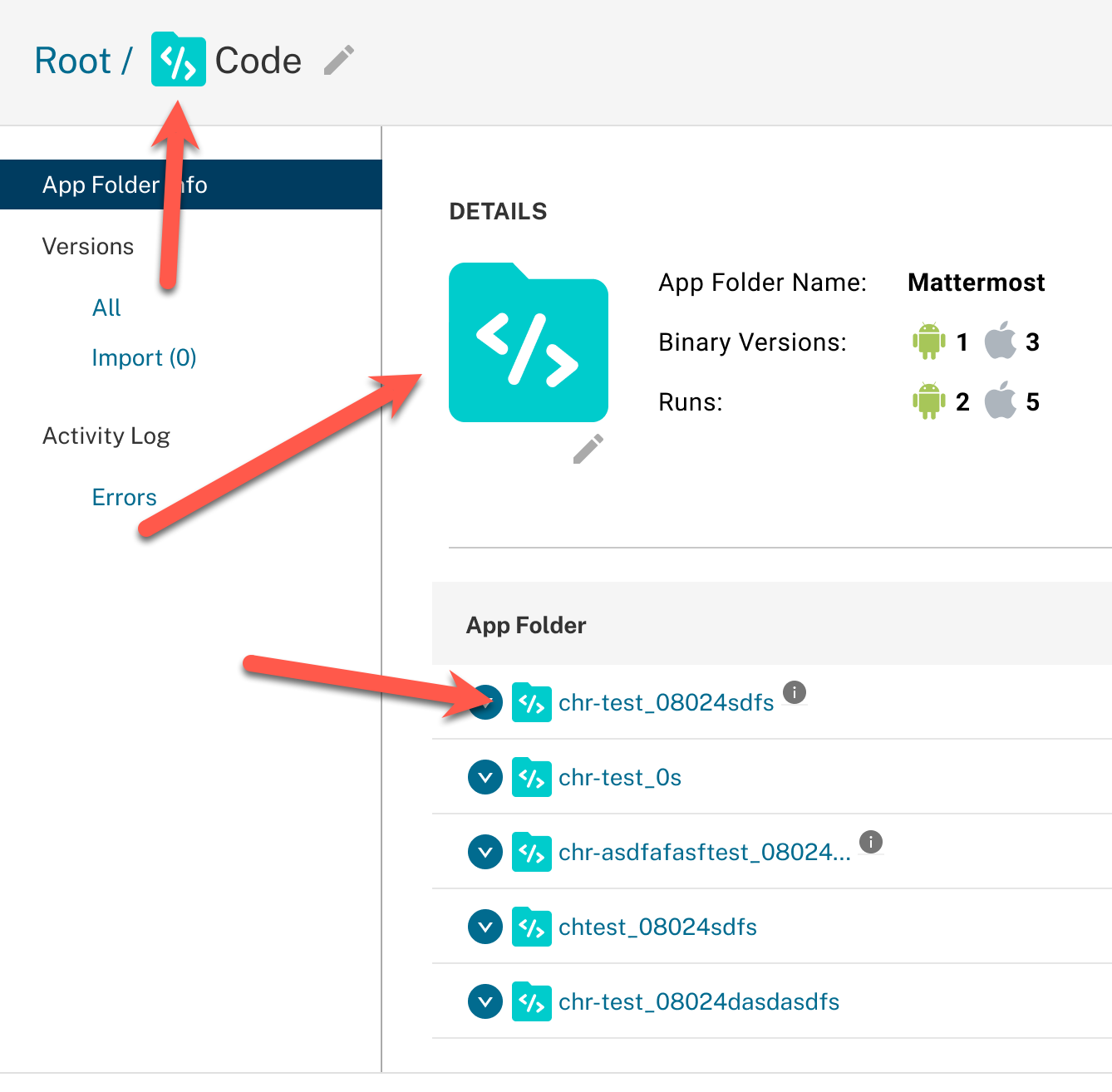Click the Code folder title text
Image resolution: width=1112 pixels, height=1092 pixels.
coord(258,61)
